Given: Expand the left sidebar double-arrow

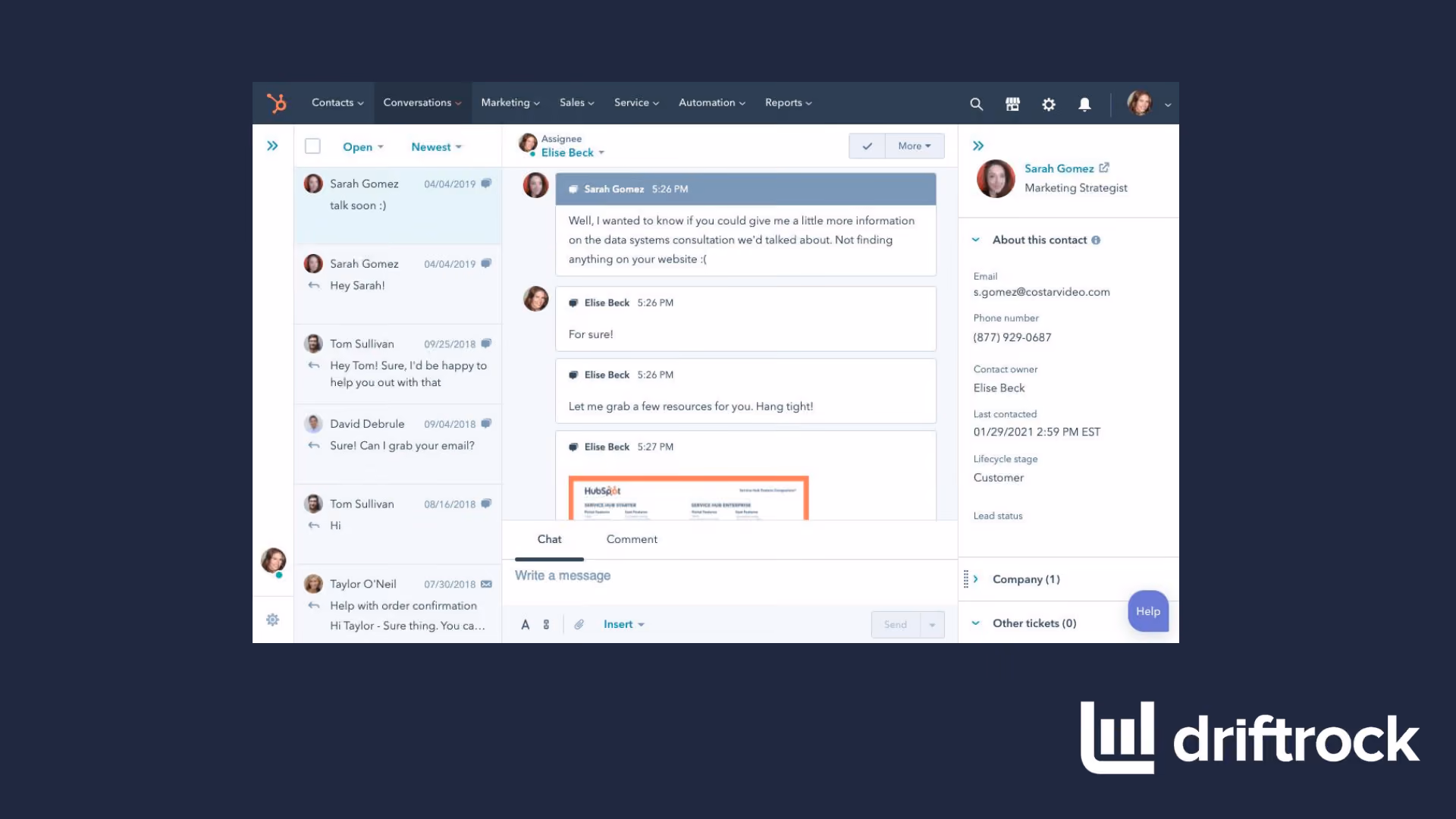Looking at the screenshot, I should pyautogui.click(x=272, y=146).
